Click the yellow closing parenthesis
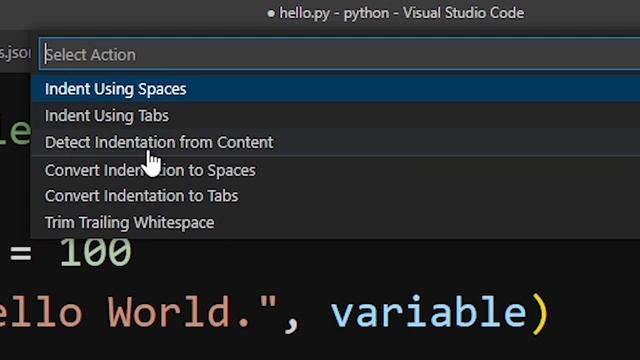Screen dimensions: 640x360 pos(540,314)
